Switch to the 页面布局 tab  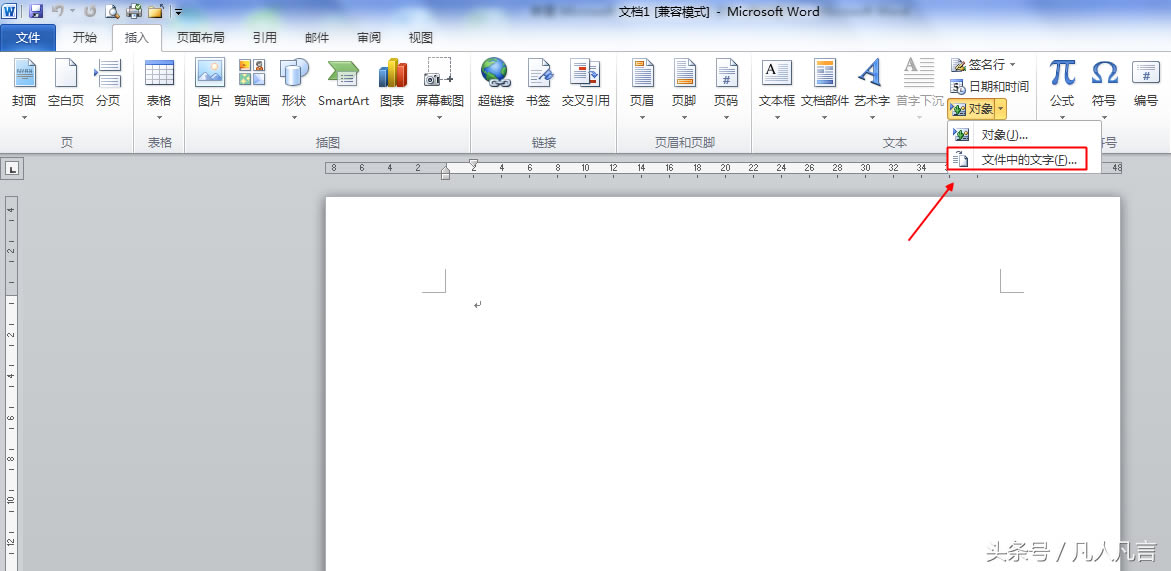200,38
